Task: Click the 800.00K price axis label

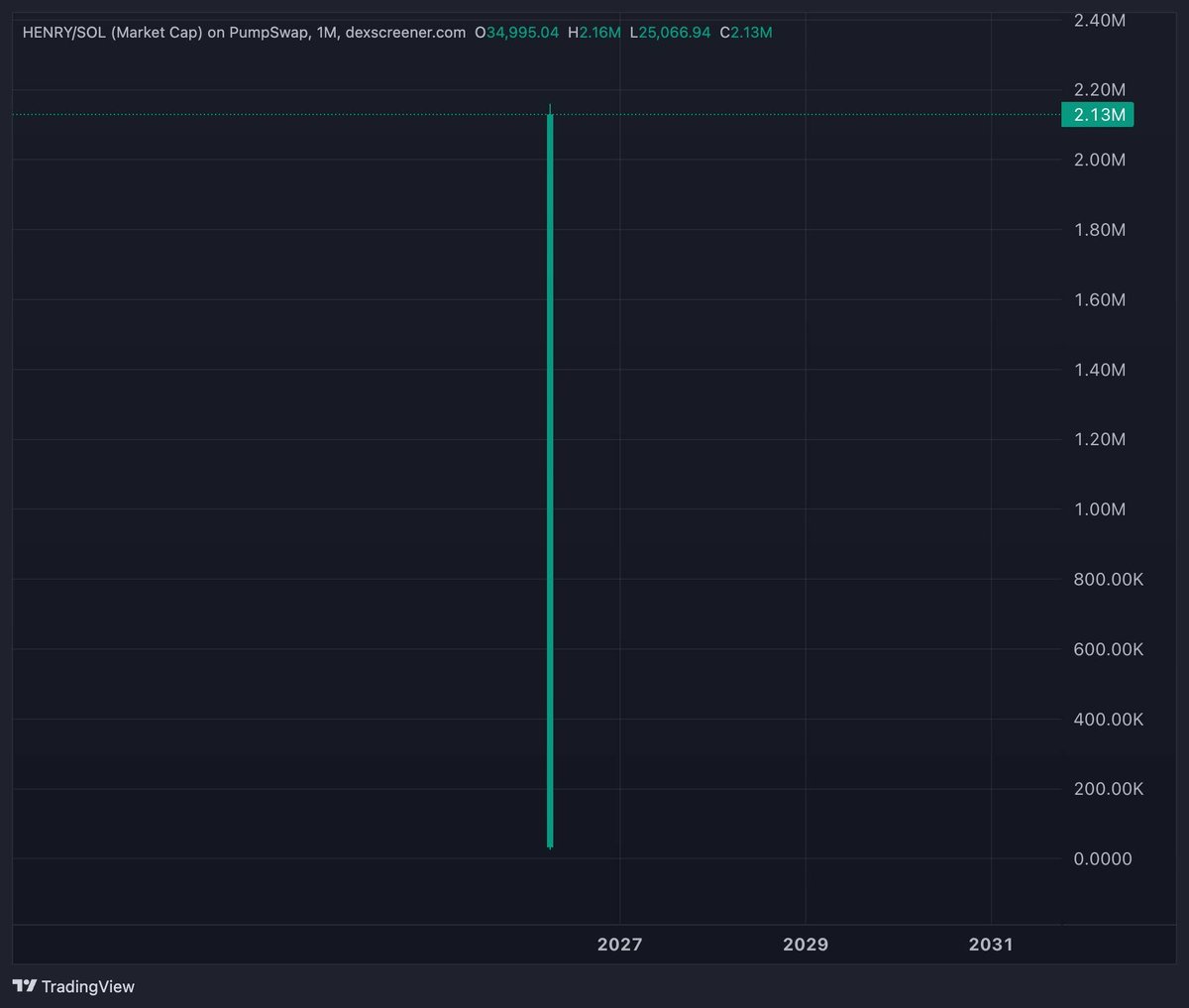Action: (1109, 579)
